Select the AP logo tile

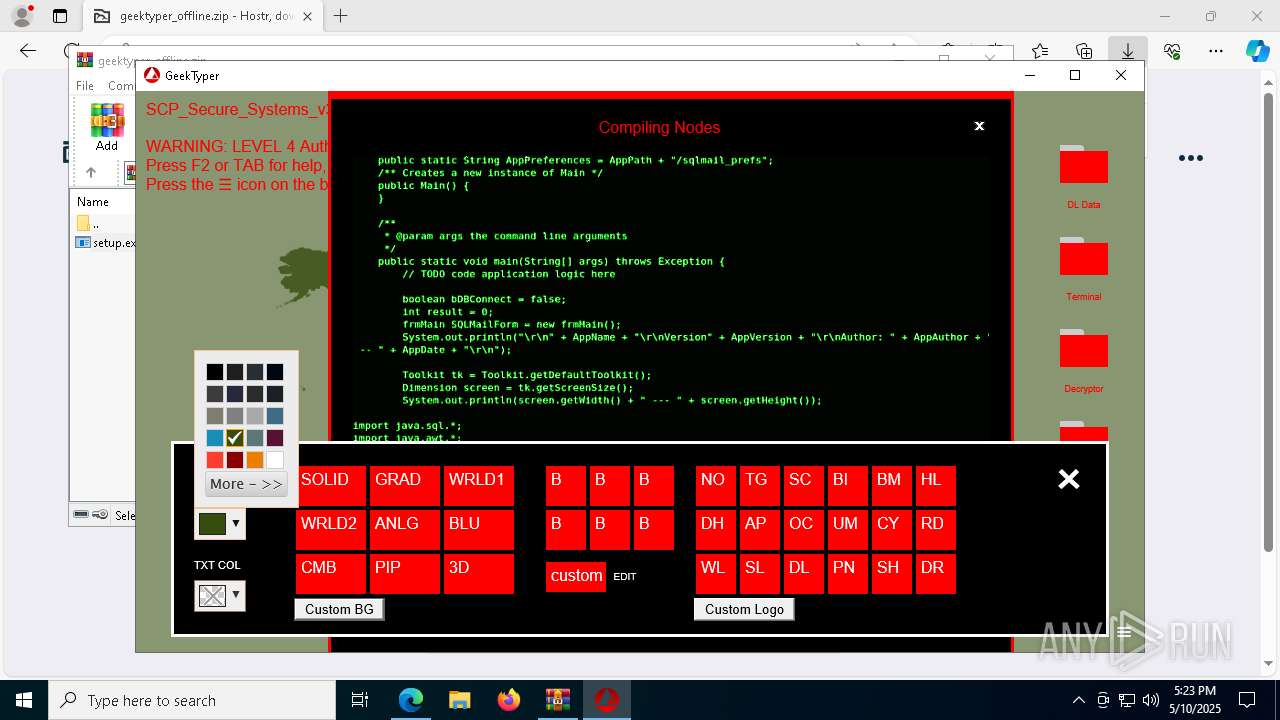coord(760,529)
